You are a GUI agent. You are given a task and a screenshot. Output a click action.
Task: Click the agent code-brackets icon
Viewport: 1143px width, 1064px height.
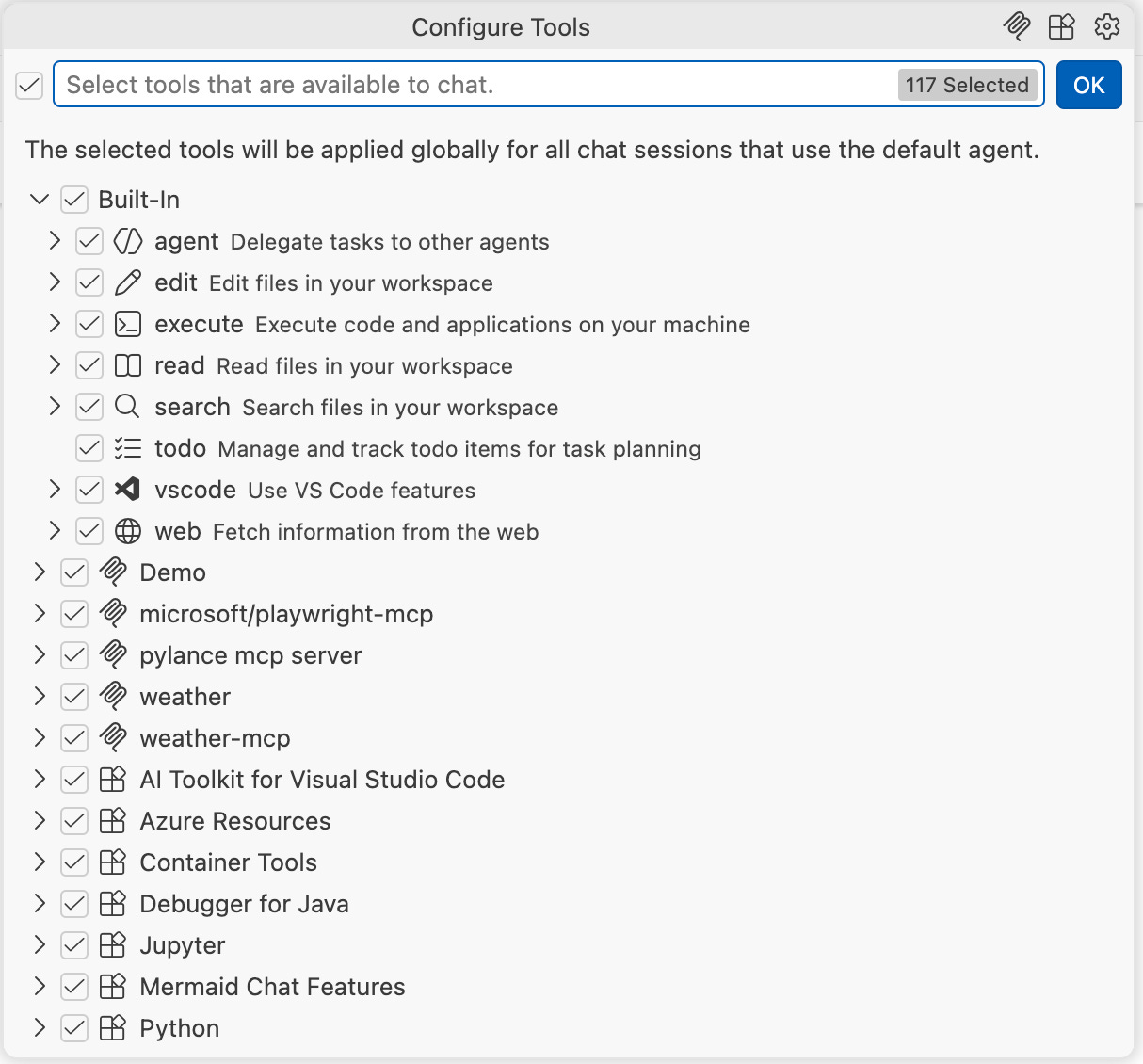tap(128, 241)
